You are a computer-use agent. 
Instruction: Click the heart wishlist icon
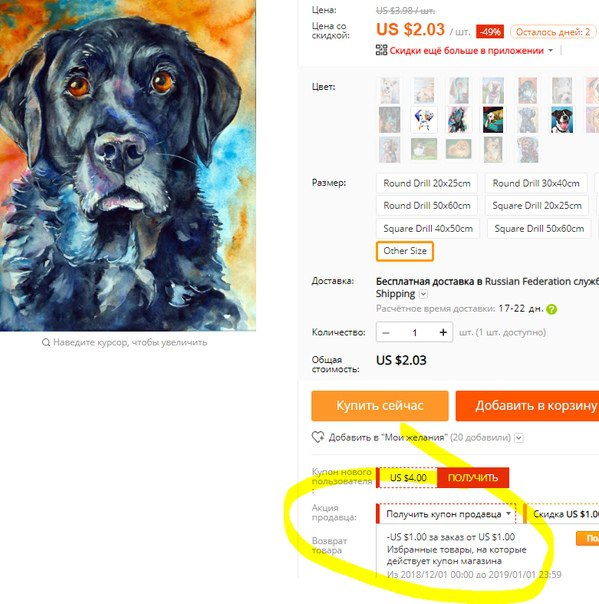point(318,437)
